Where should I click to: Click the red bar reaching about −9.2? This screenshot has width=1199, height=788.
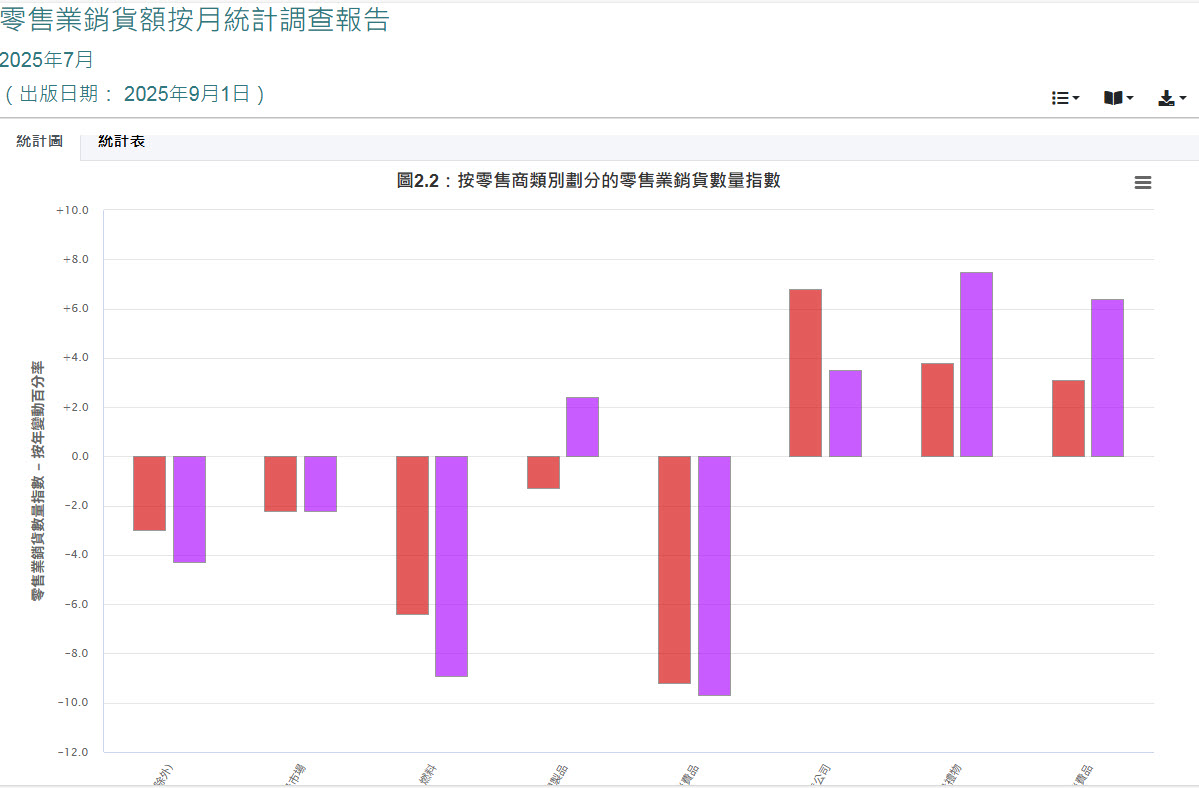tap(674, 570)
